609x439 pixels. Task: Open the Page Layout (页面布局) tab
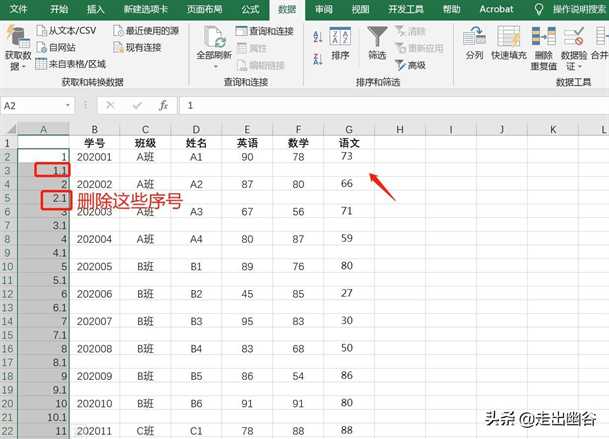tap(206, 9)
